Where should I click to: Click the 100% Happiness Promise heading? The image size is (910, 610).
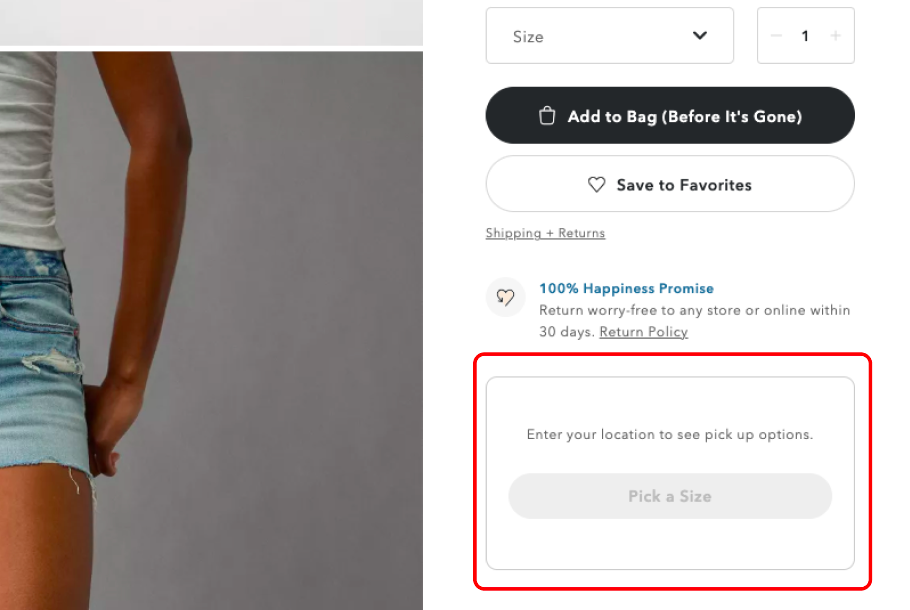pos(626,288)
